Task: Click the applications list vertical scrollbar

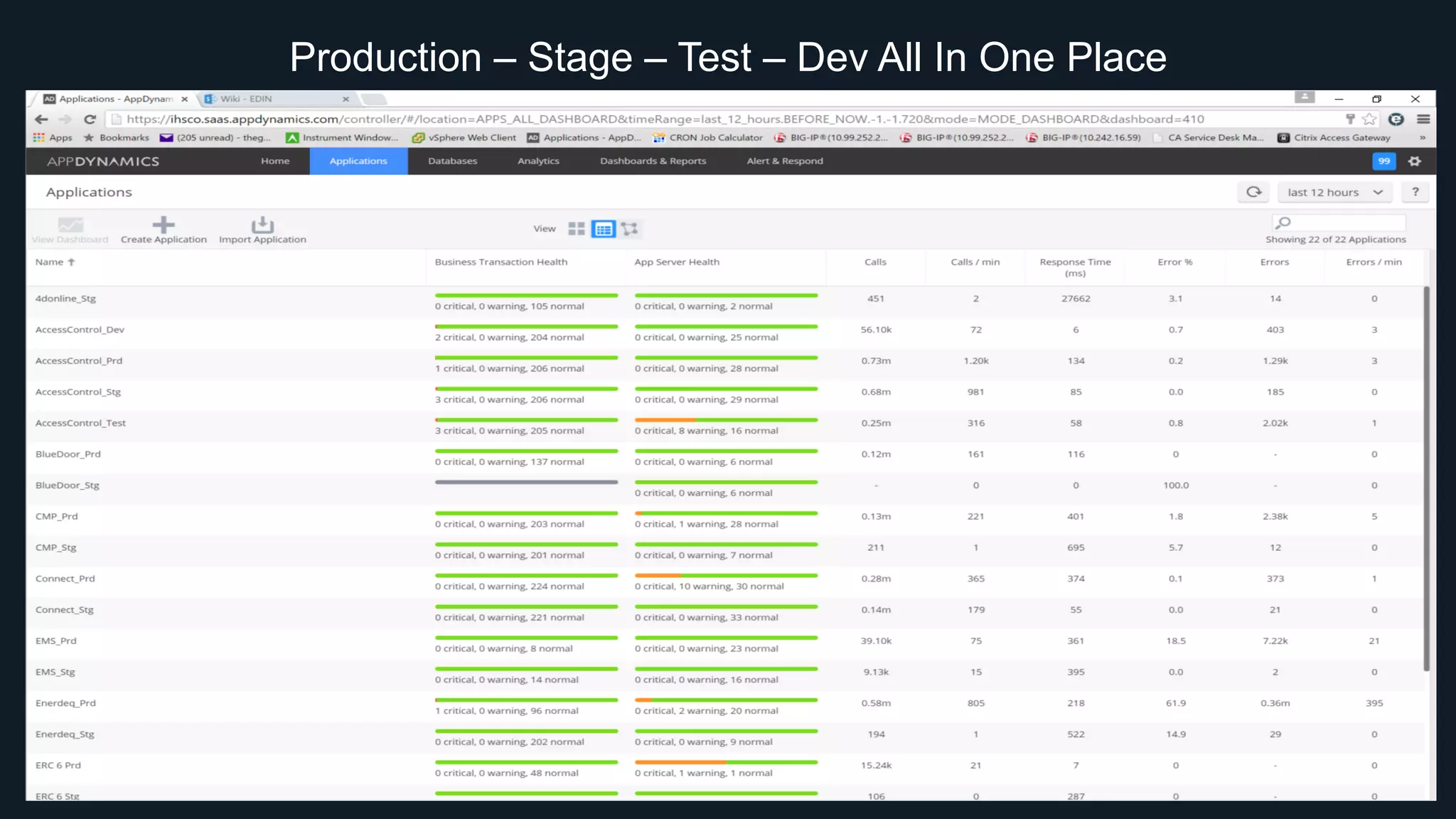Action: click(1426, 478)
